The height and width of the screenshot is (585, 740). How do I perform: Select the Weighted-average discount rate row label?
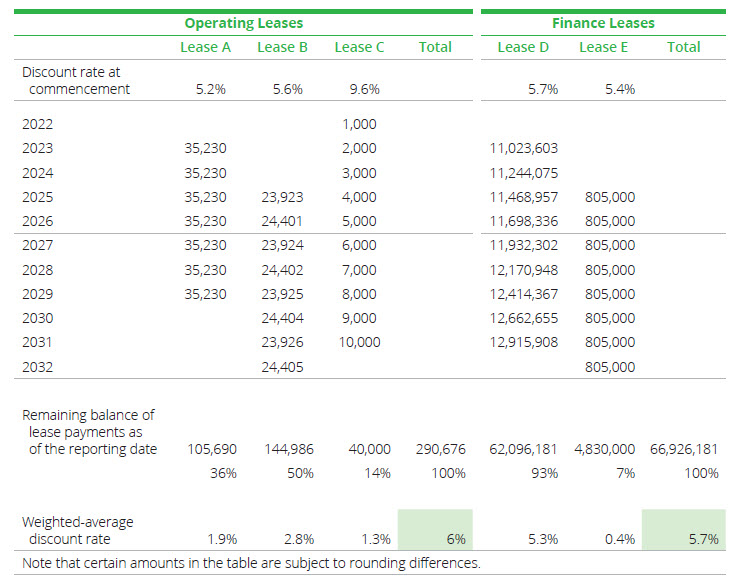pos(77,531)
